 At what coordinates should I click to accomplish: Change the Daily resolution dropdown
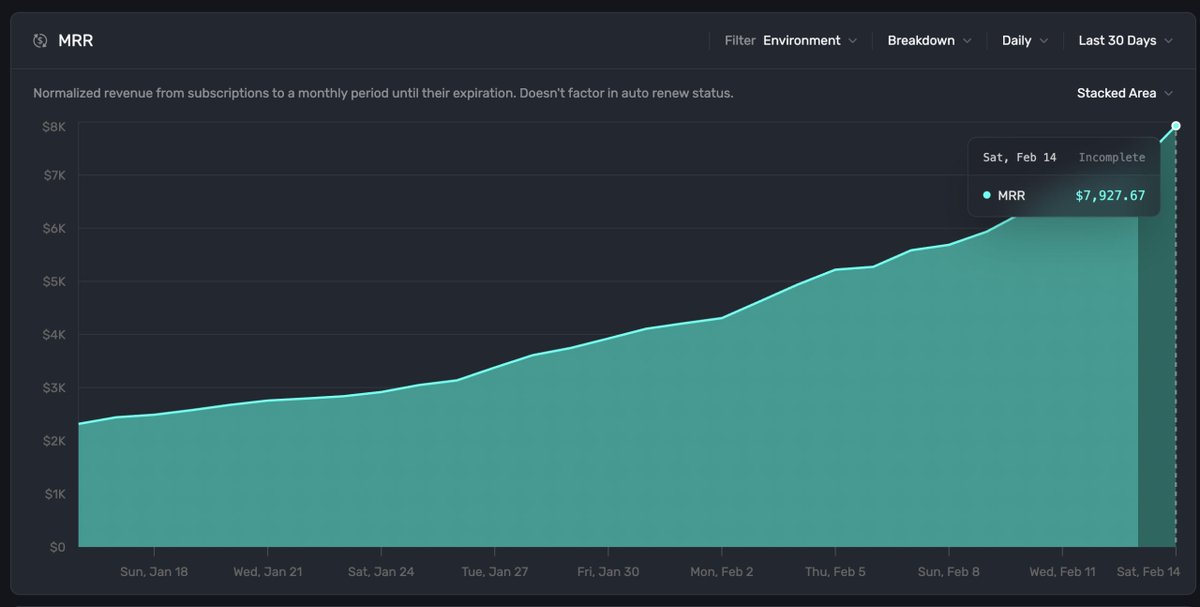tap(1025, 41)
